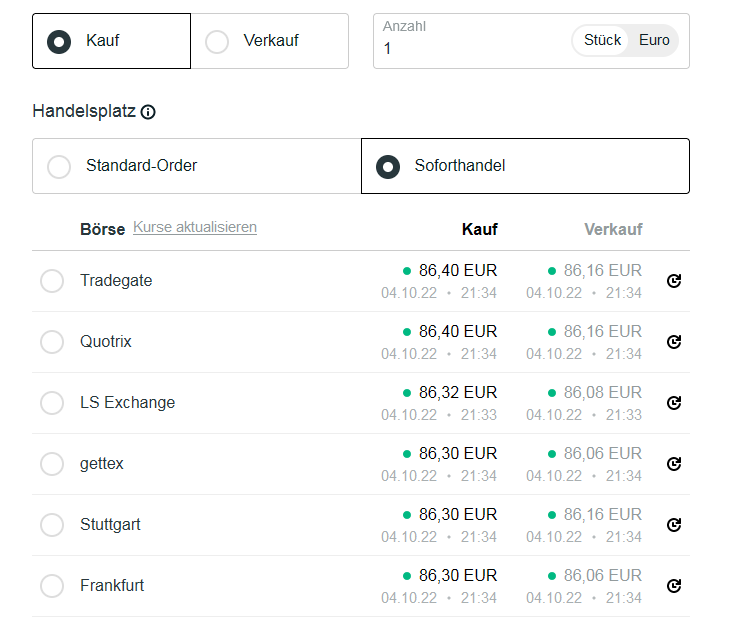Select Frankfurt exchange radio button

52,586
